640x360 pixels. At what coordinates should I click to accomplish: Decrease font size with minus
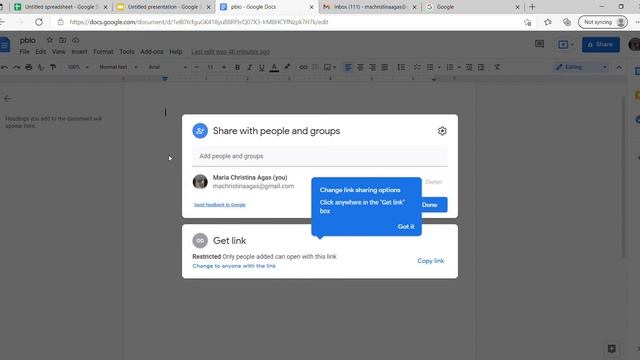pyautogui.click(x=197, y=67)
